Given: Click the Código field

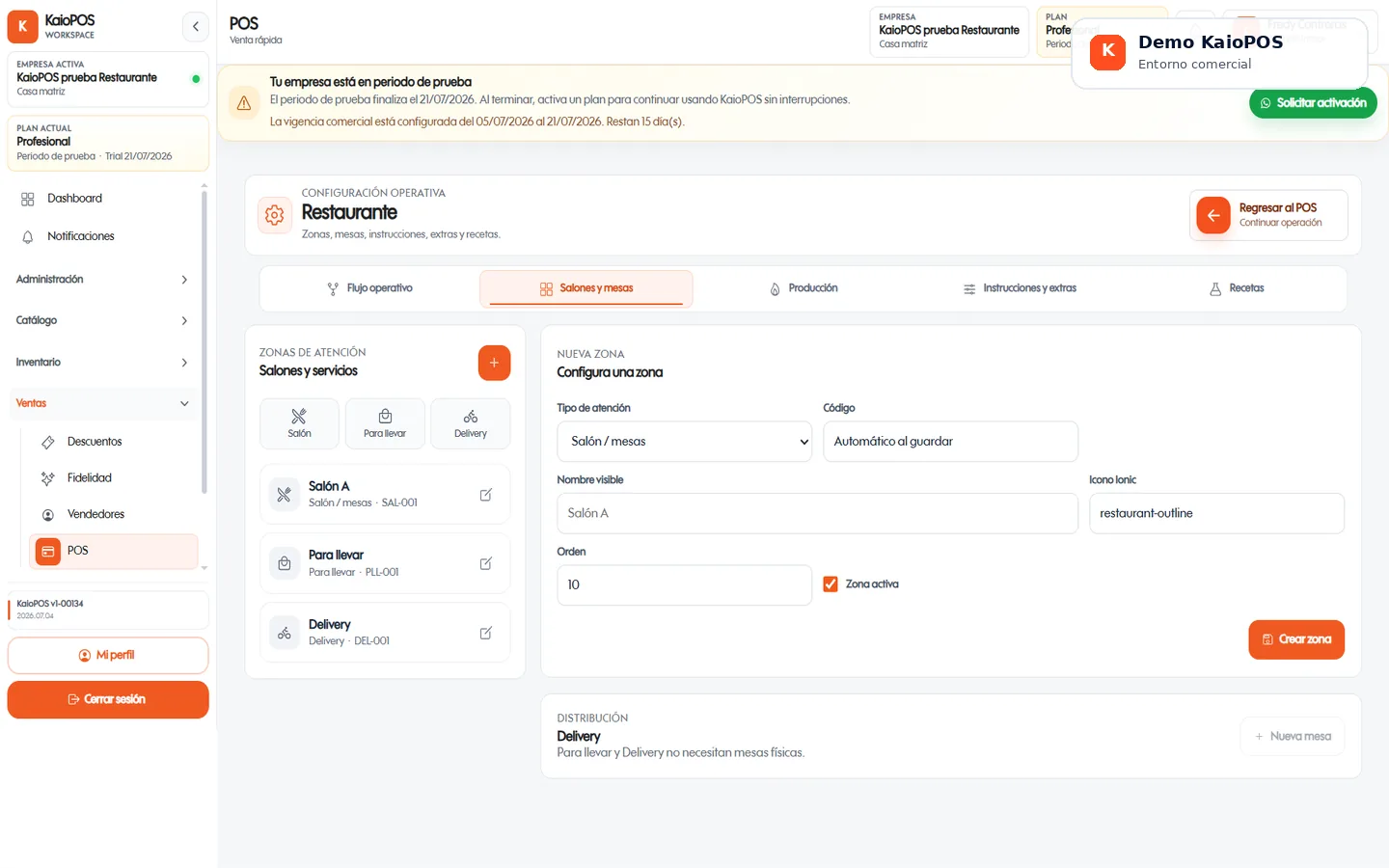Looking at the screenshot, I should tap(950, 442).
